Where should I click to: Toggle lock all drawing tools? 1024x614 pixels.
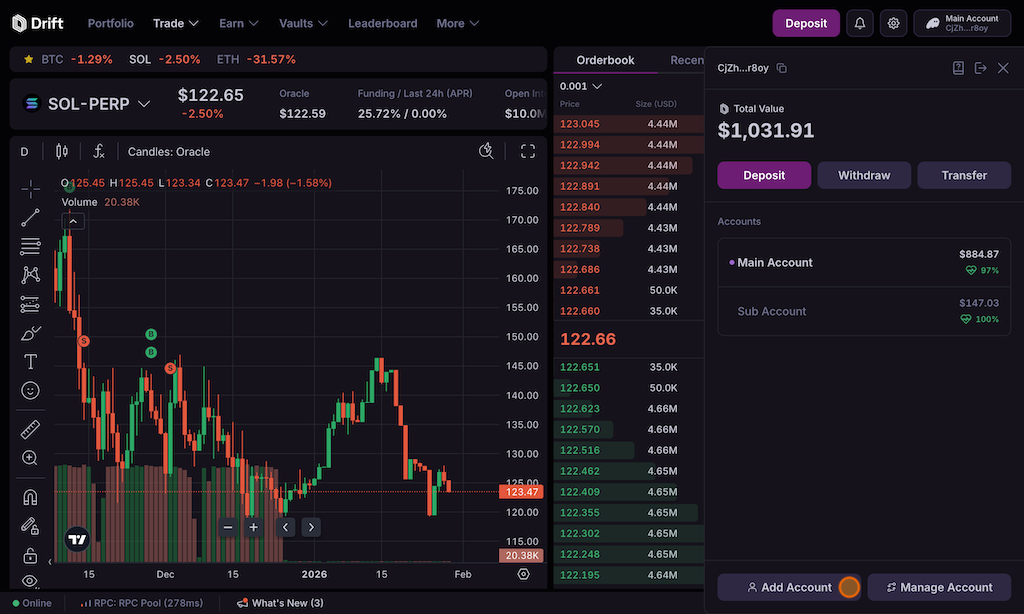30,555
